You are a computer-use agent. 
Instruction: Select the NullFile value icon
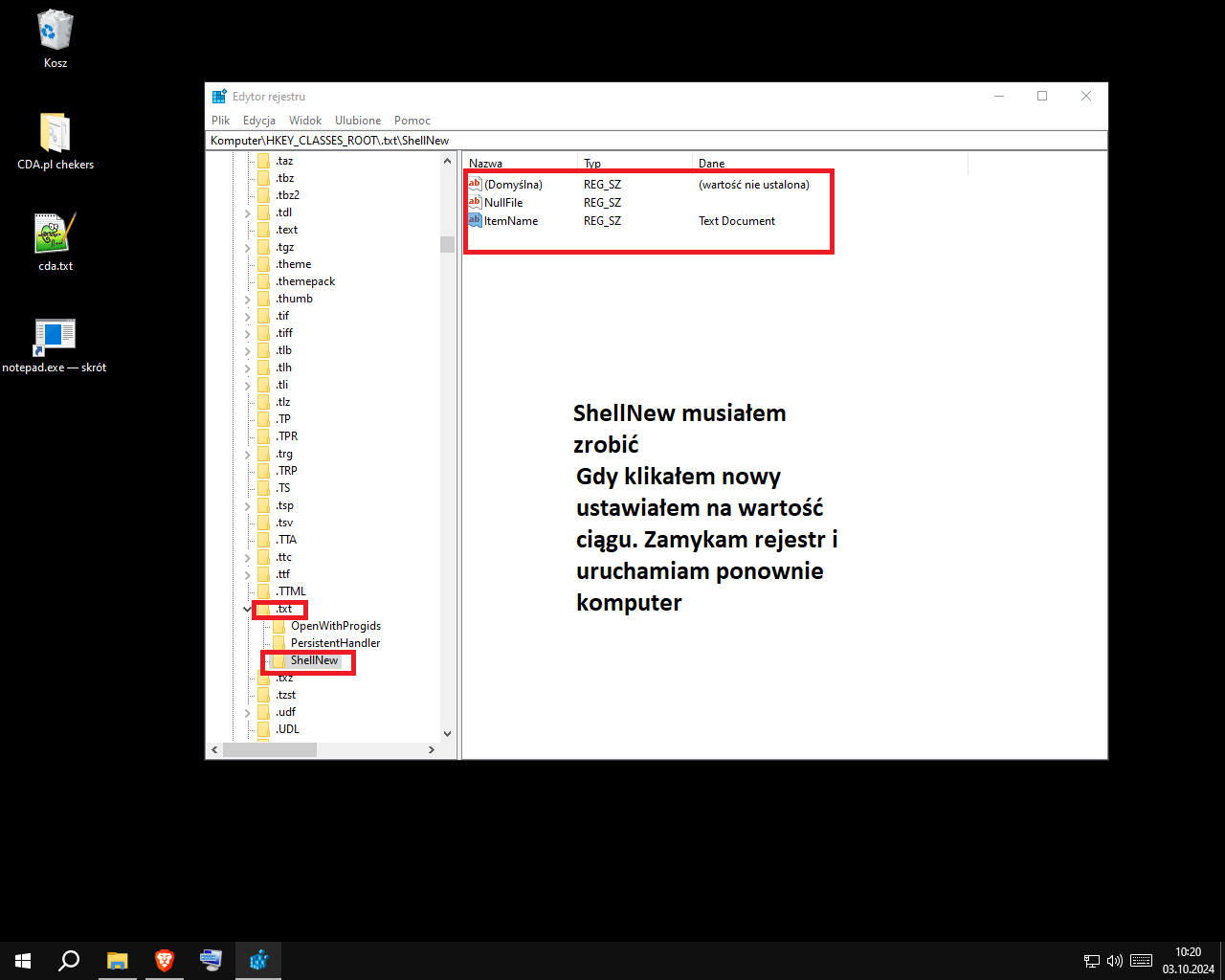coord(475,202)
